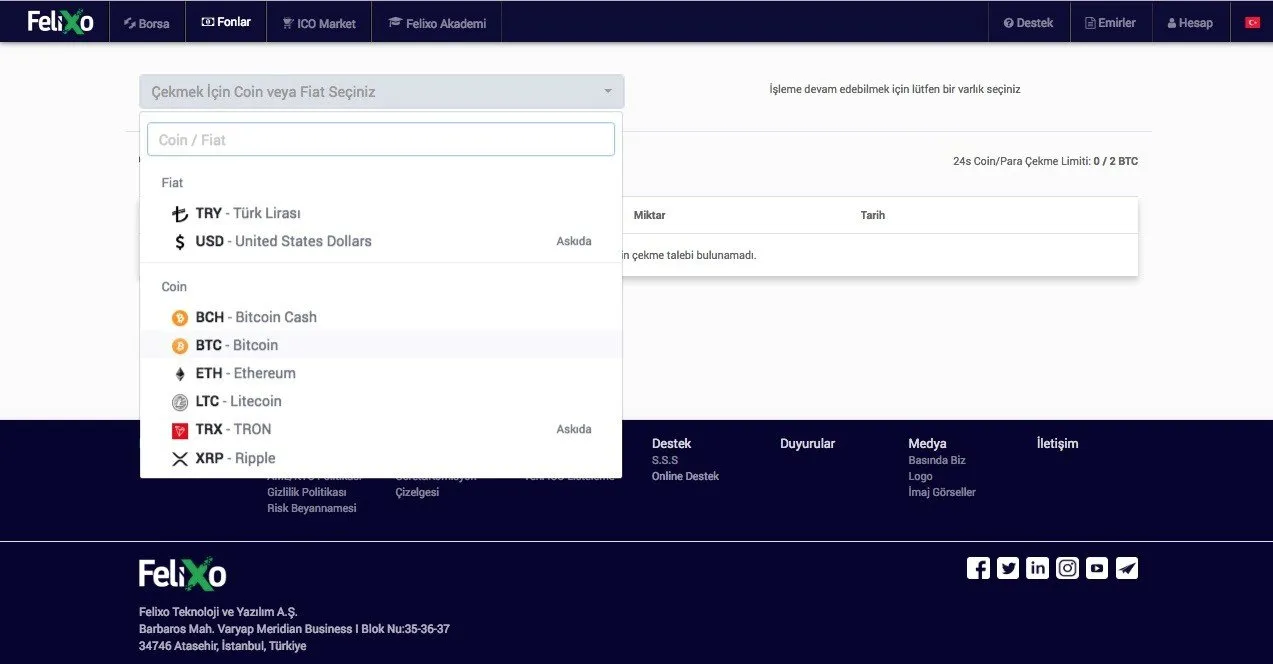Click the Medya footer heading
Viewport: 1273px width, 664px height.
[x=927, y=443]
